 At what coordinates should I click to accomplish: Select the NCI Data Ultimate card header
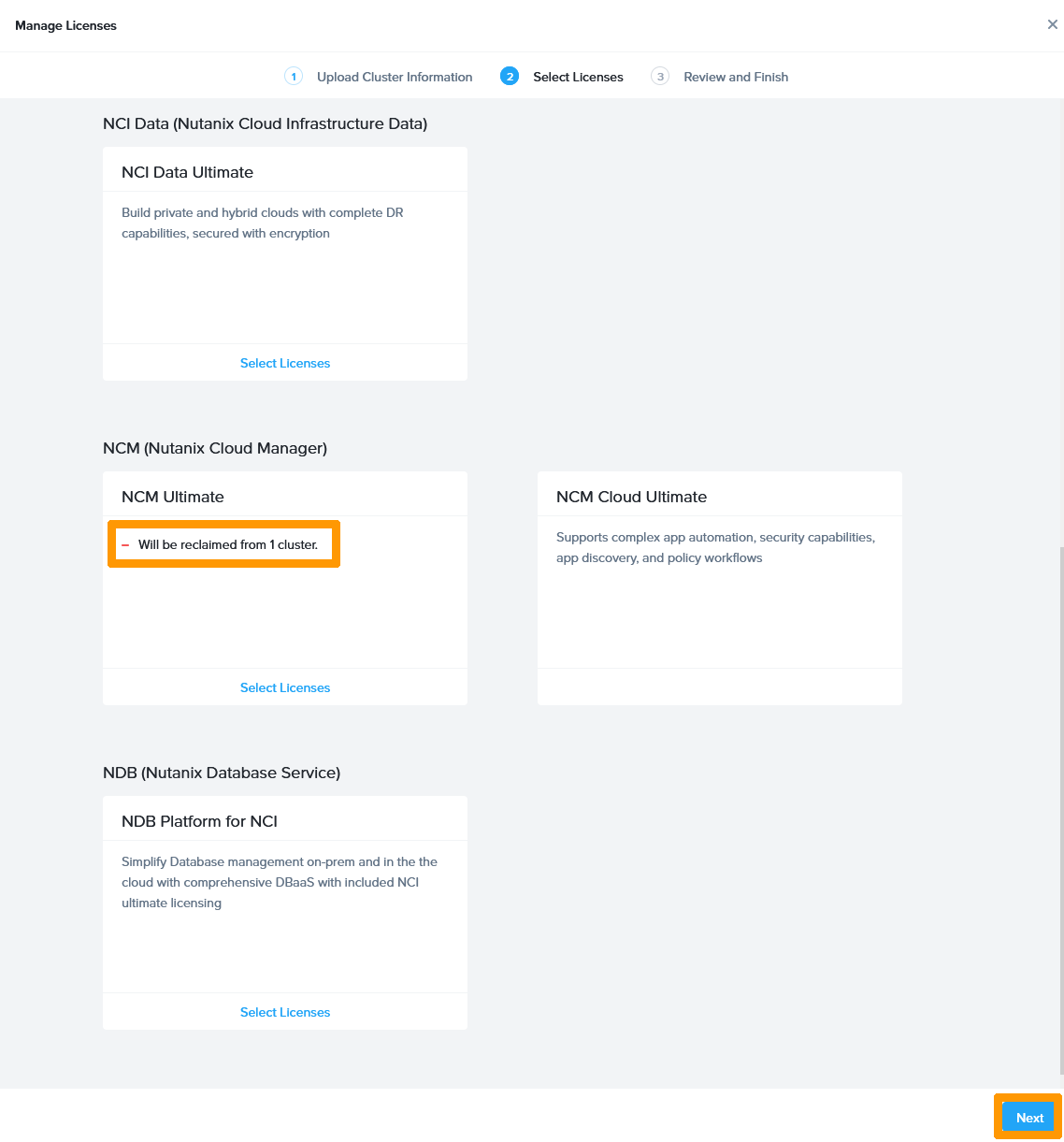187,172
